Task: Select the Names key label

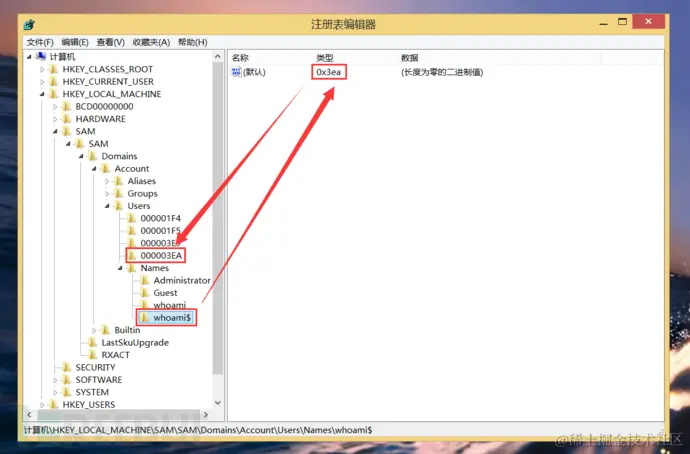Action: tap(154, 268)
